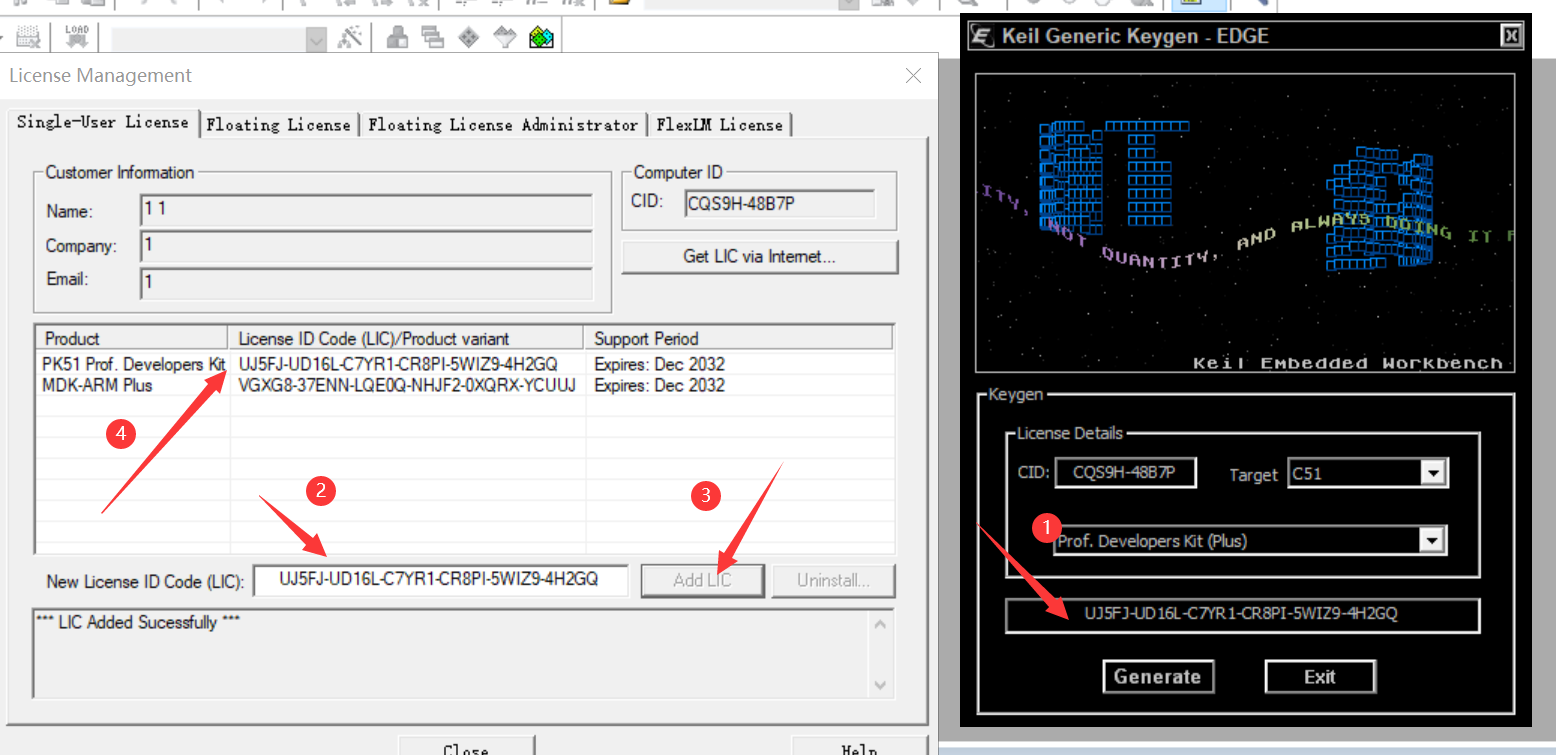This screenshot has height=755, width=1556.
Task: Click LIC code VGXG8-37ENN-LQE0Q in list
Action: tap(407, 385)
